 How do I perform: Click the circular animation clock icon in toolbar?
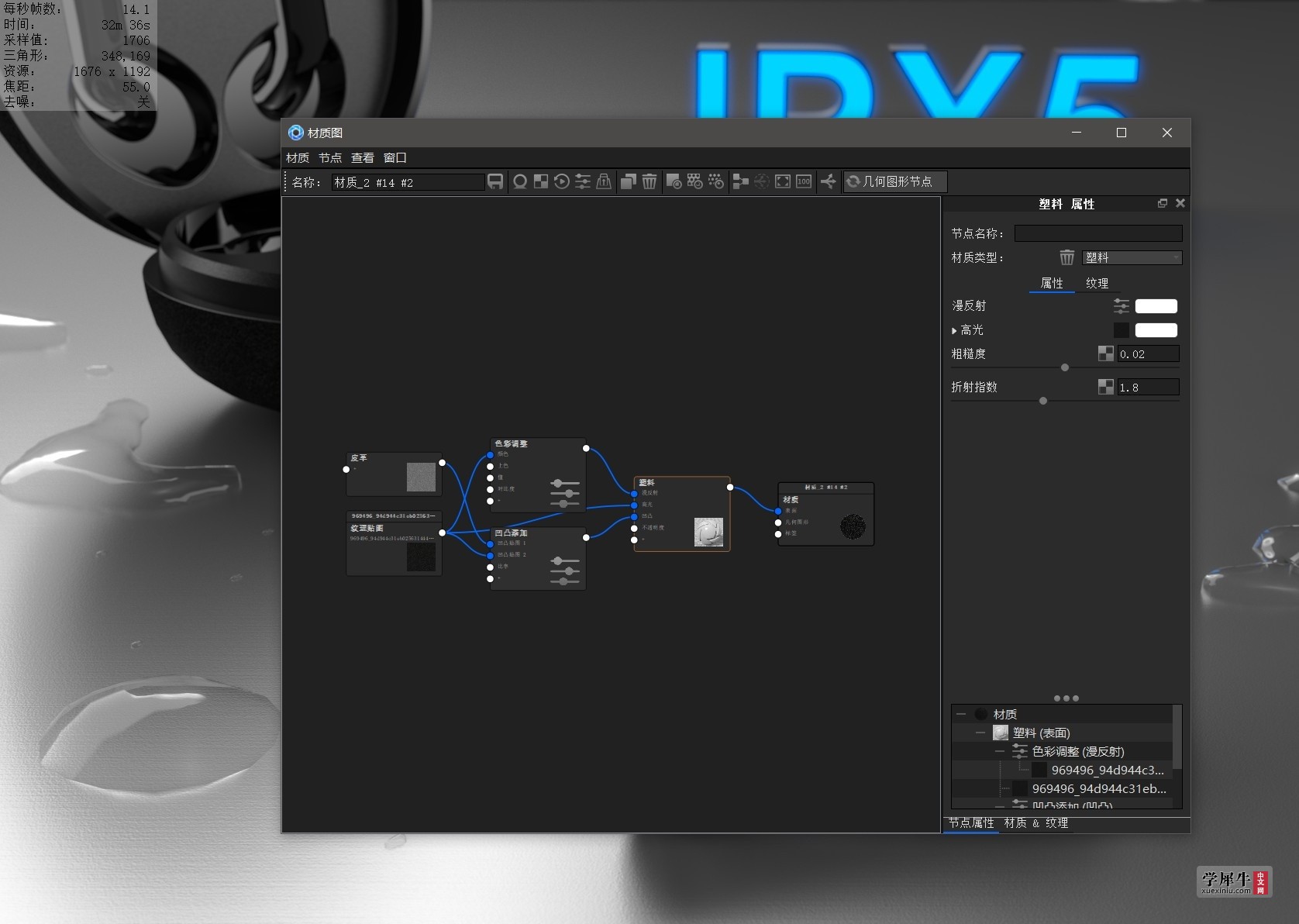562,181
